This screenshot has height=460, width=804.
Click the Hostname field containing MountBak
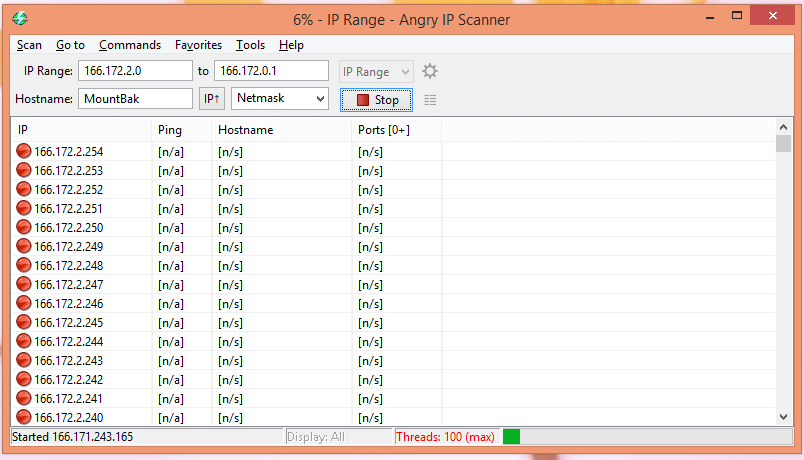(135, 98)
